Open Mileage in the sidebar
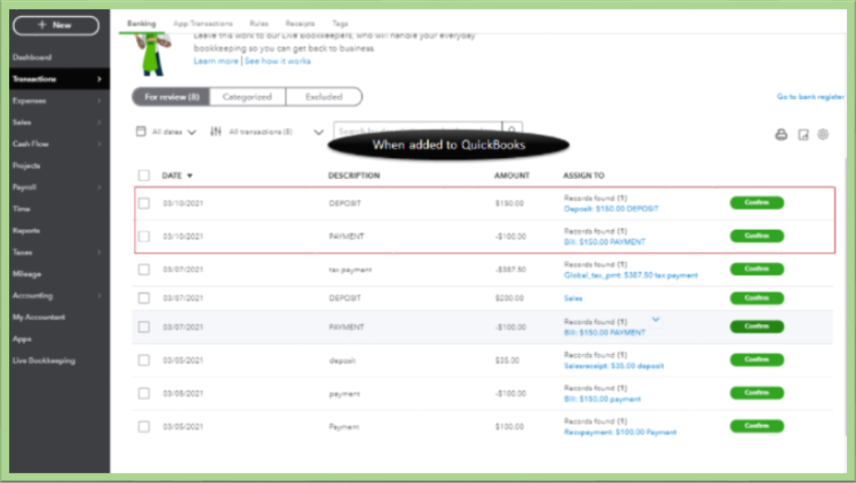Viewport: 856px width, 483px height. tap(27, 274)
